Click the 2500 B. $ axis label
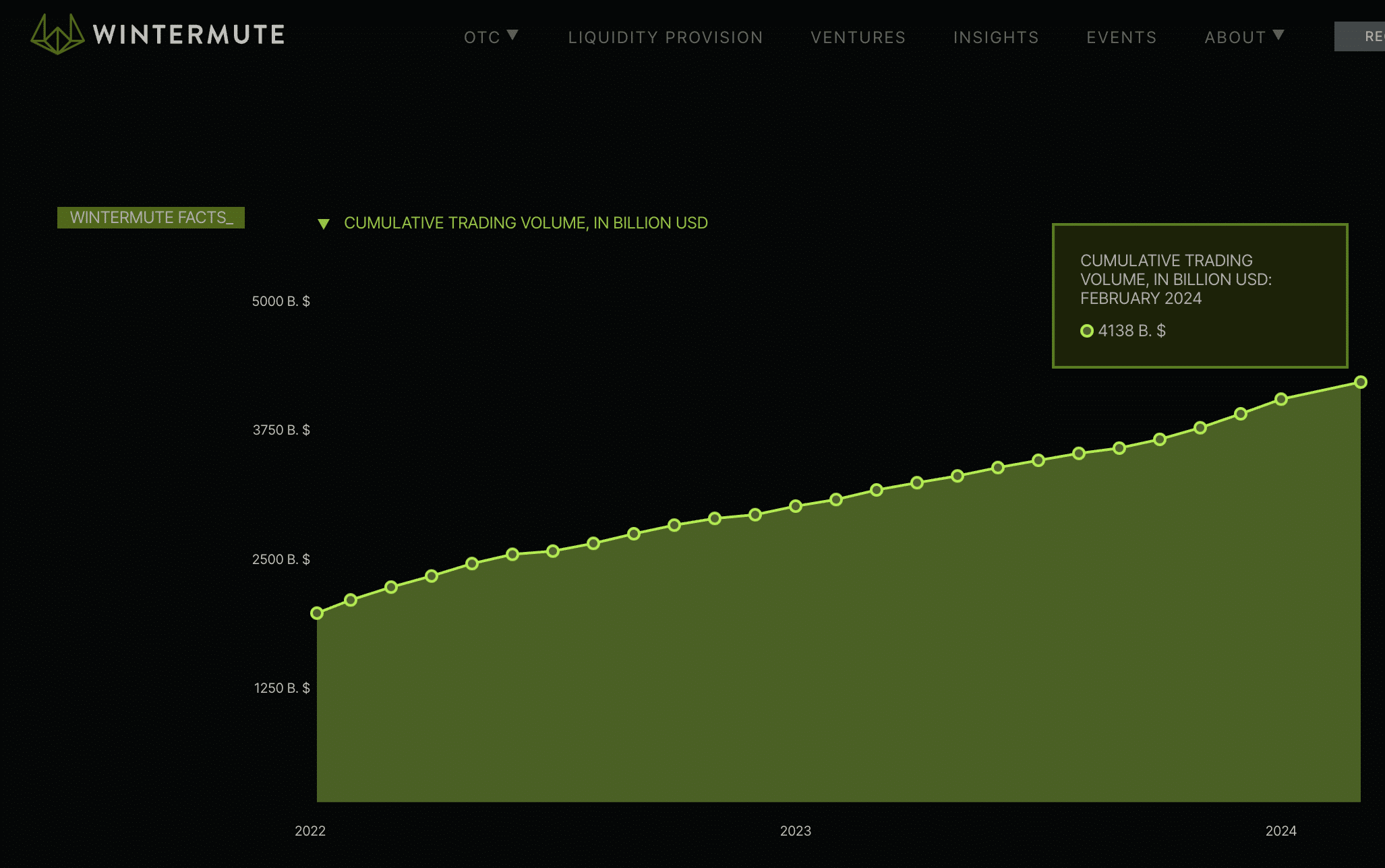1385x868 pixels. 281,559
